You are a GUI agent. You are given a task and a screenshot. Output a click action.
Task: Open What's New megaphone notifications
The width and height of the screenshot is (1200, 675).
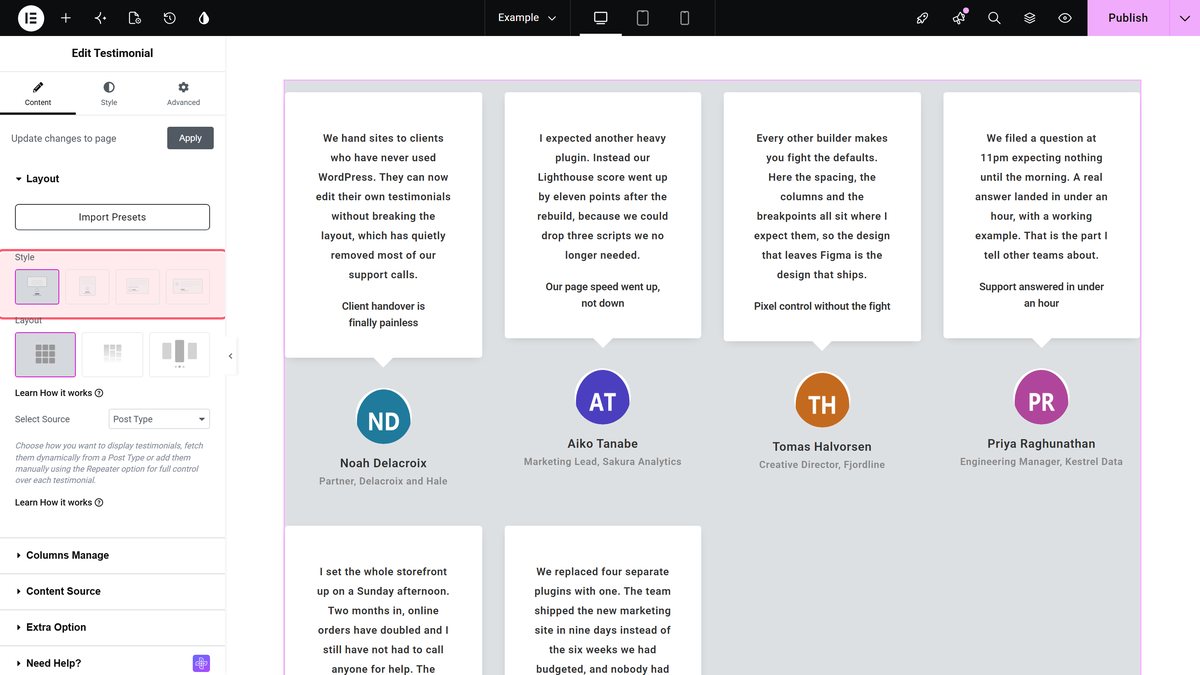[959, 18]
